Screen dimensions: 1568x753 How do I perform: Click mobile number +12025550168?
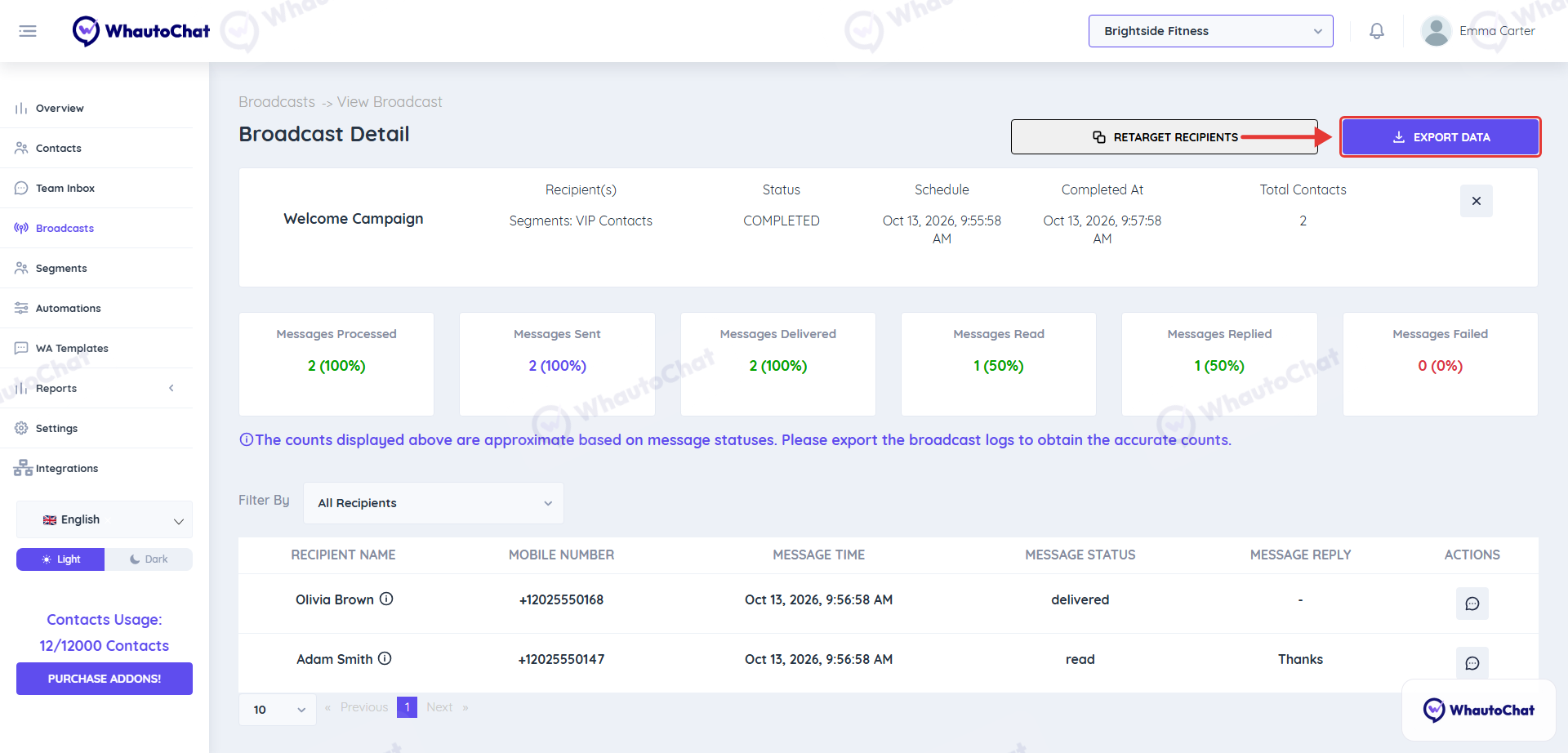(x=562, y=599)
